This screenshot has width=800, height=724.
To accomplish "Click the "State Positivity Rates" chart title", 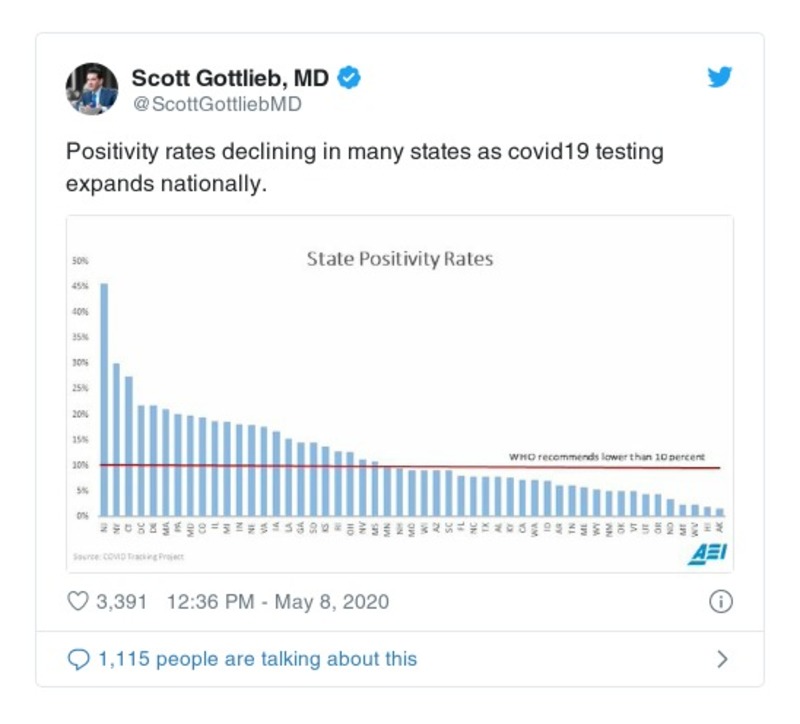I will coord(399,259).
